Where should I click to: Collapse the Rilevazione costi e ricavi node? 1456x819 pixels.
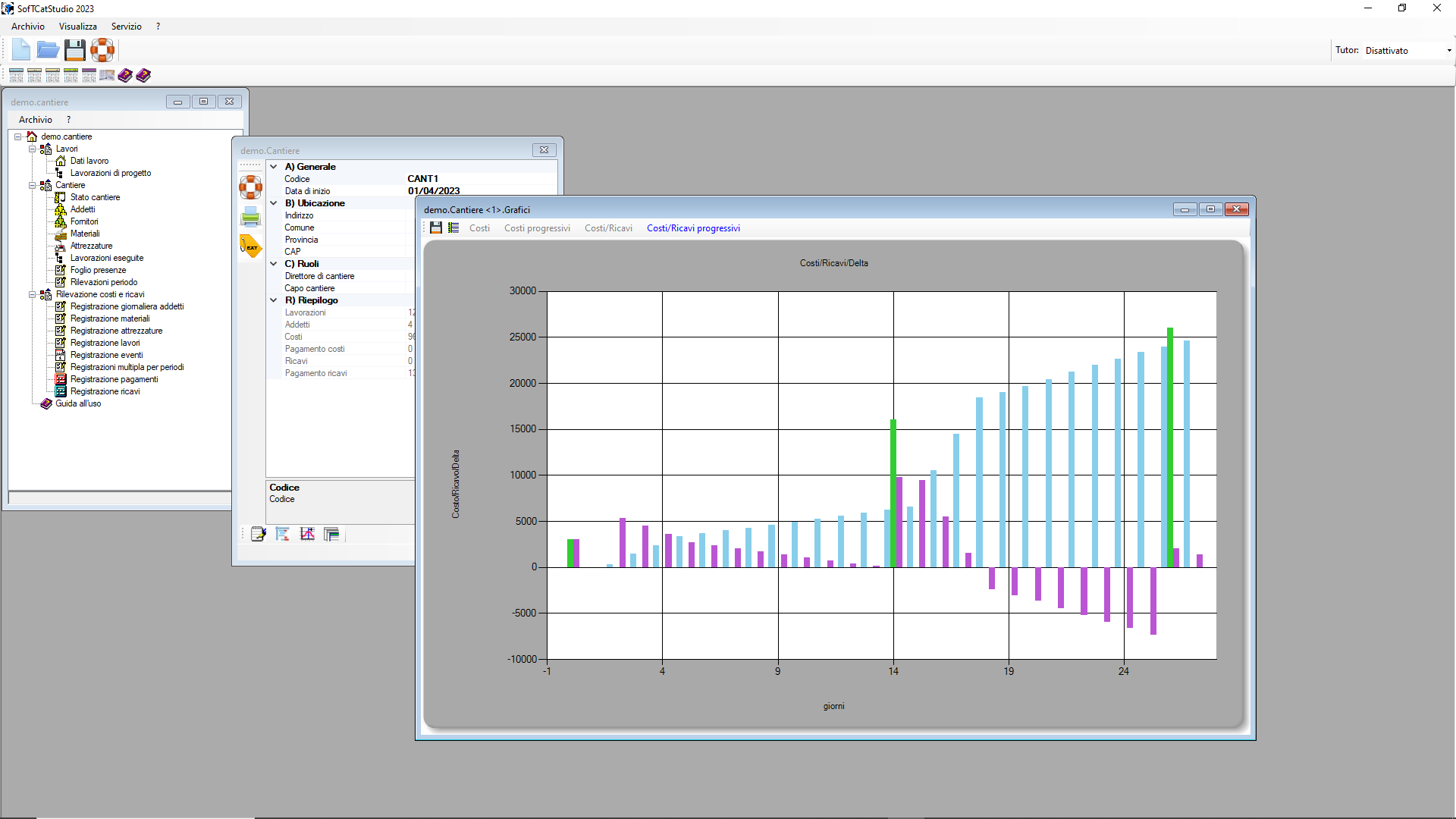[32, 294]
